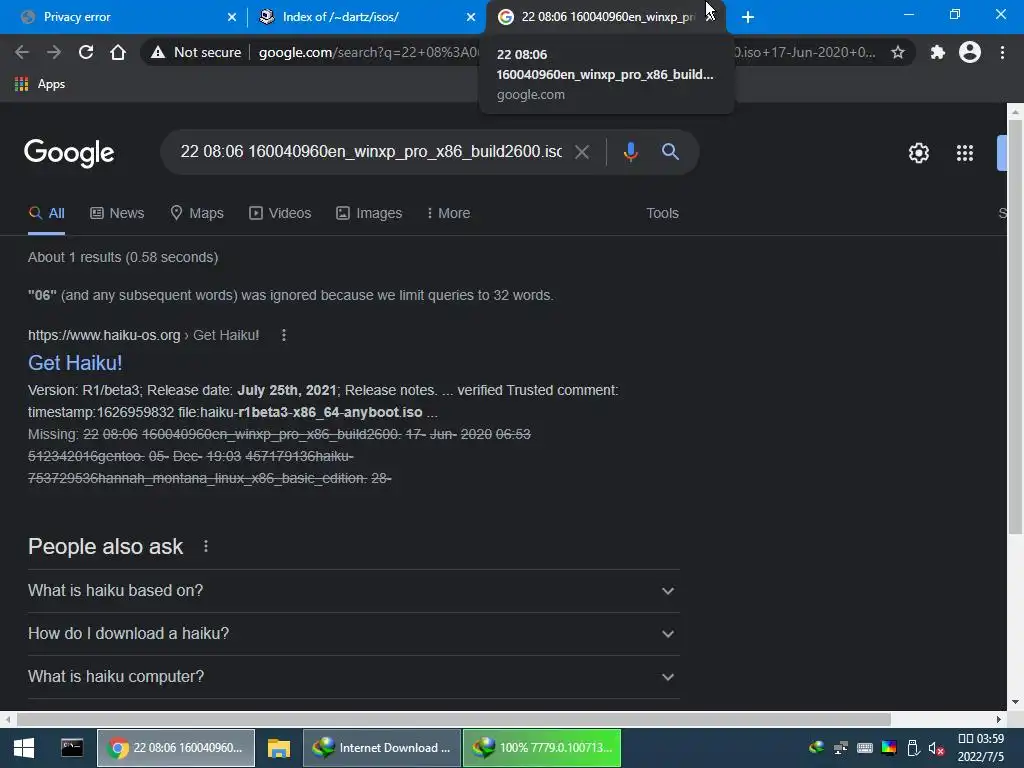1024x768 pixels.
Task: Click the IDM tray icon
Action: click(816, 748)
